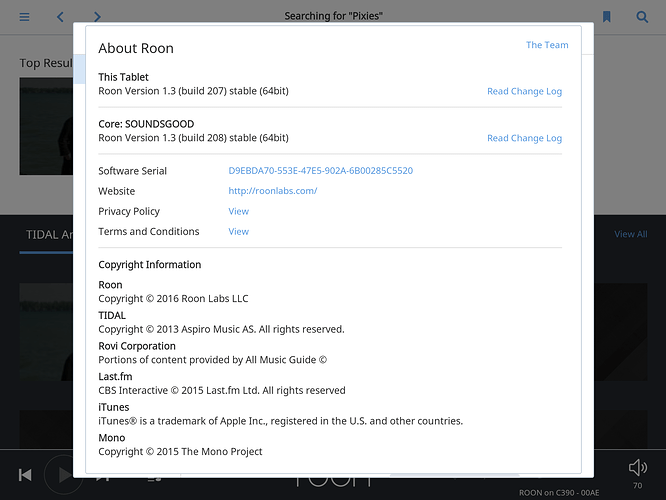Screen dimensions: 666x500
Task: Read Change Log for Core SOUNDSGOOD
Action: click(x=525, y=138)
